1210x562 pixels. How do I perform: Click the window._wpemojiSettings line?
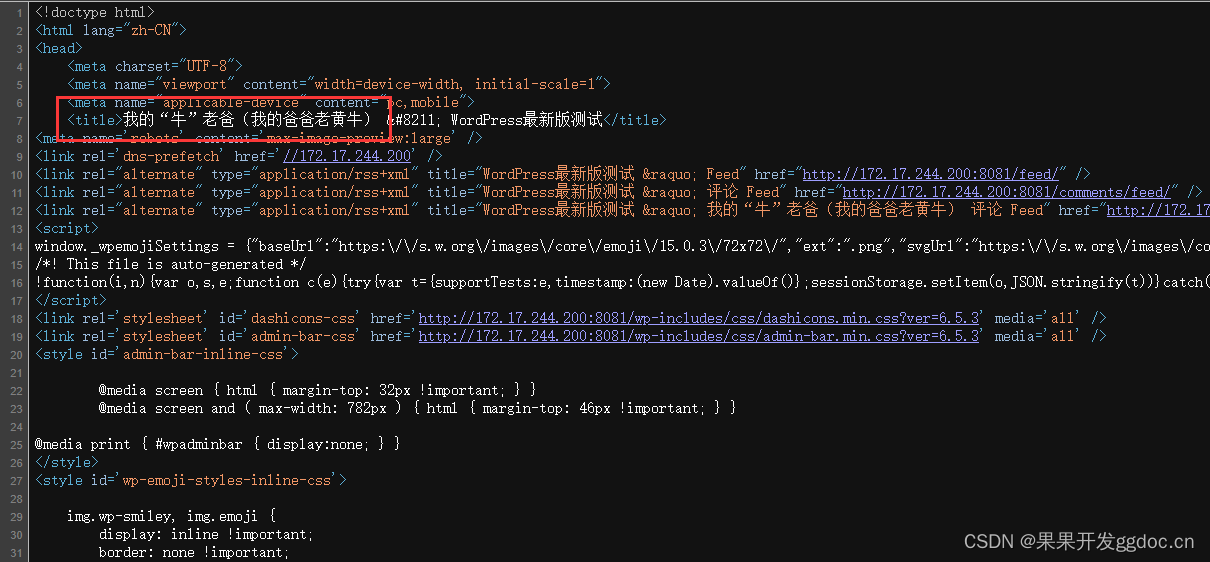620,246
